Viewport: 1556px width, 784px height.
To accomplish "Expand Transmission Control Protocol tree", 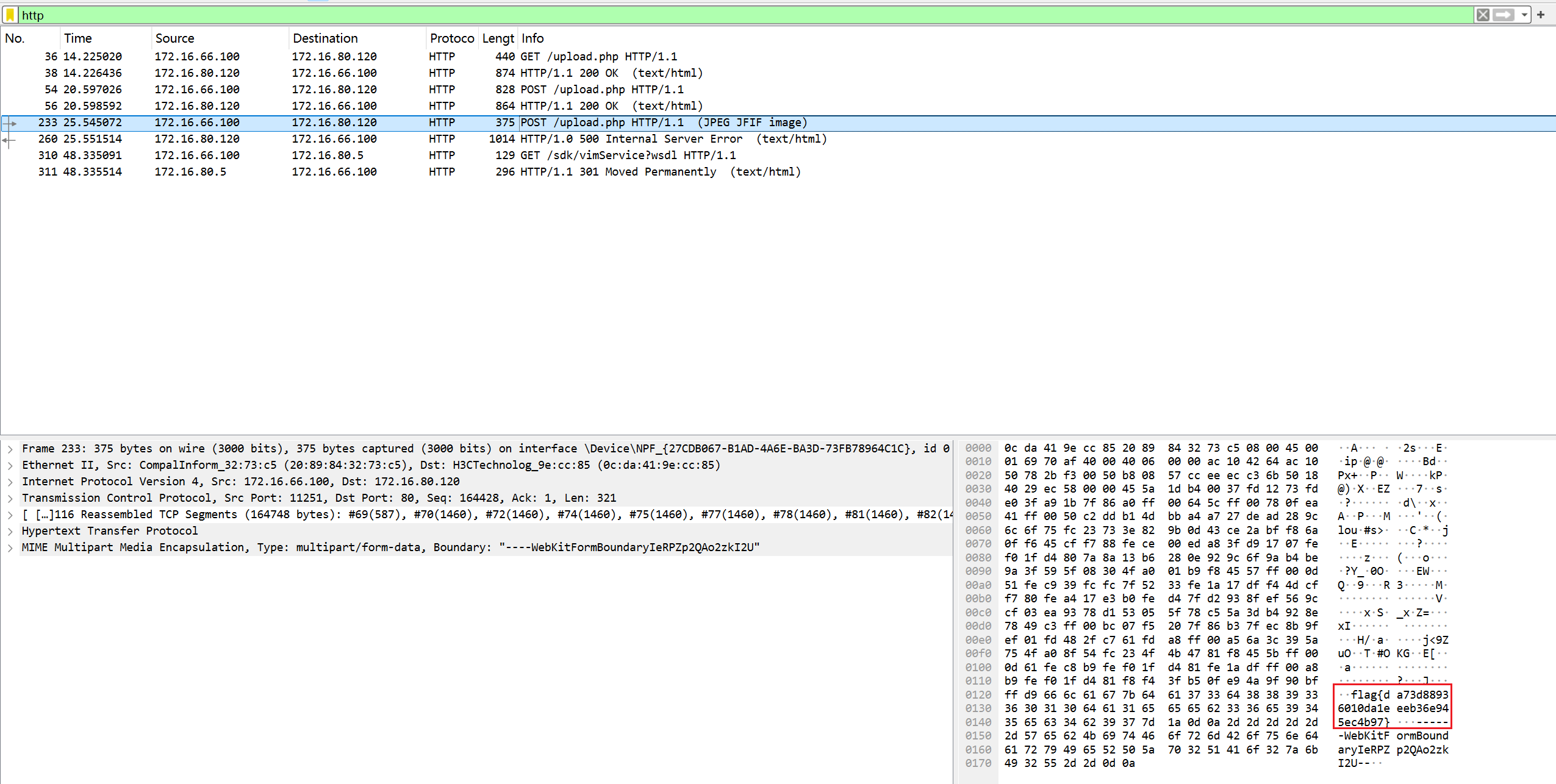I will 10,498.
